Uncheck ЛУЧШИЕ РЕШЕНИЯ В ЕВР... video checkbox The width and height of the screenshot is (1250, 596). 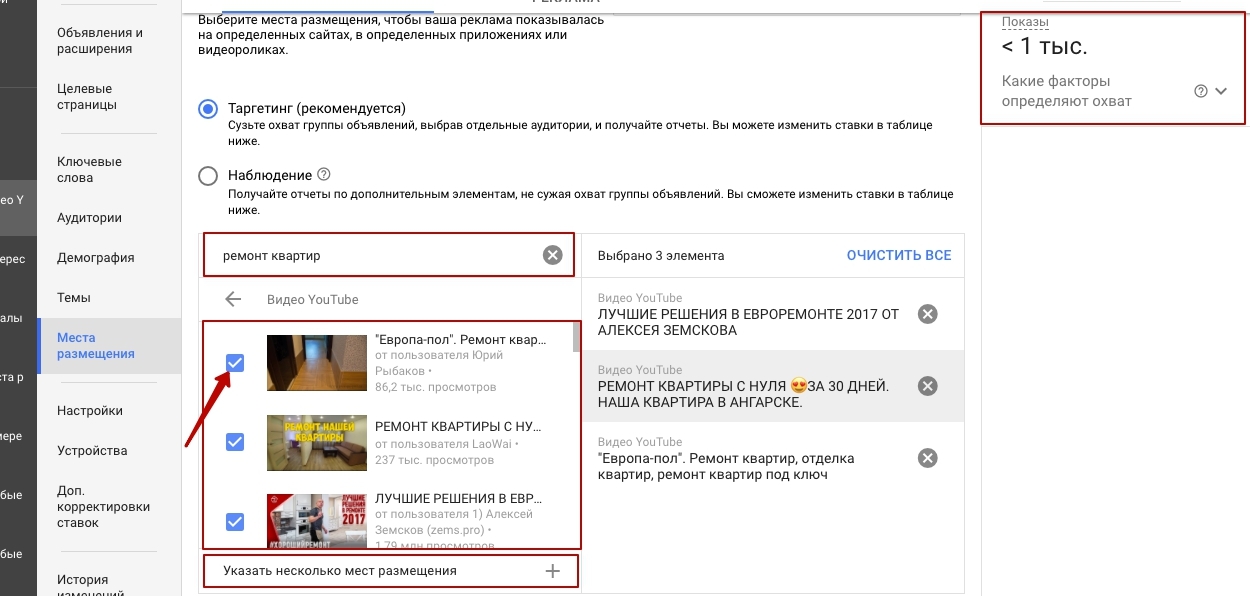[235, 521]
